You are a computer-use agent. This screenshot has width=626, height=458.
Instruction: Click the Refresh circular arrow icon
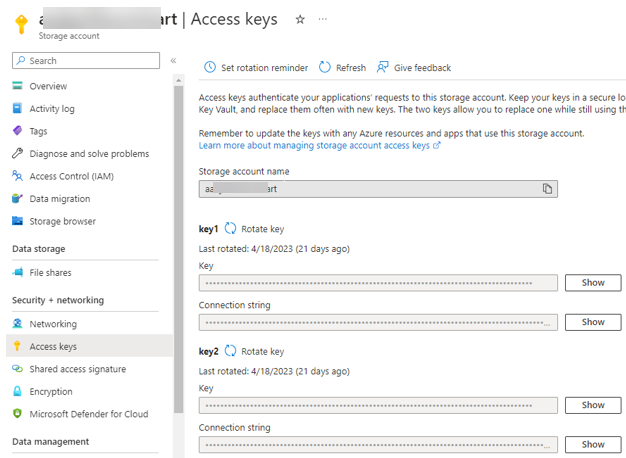tap(325, 67)
